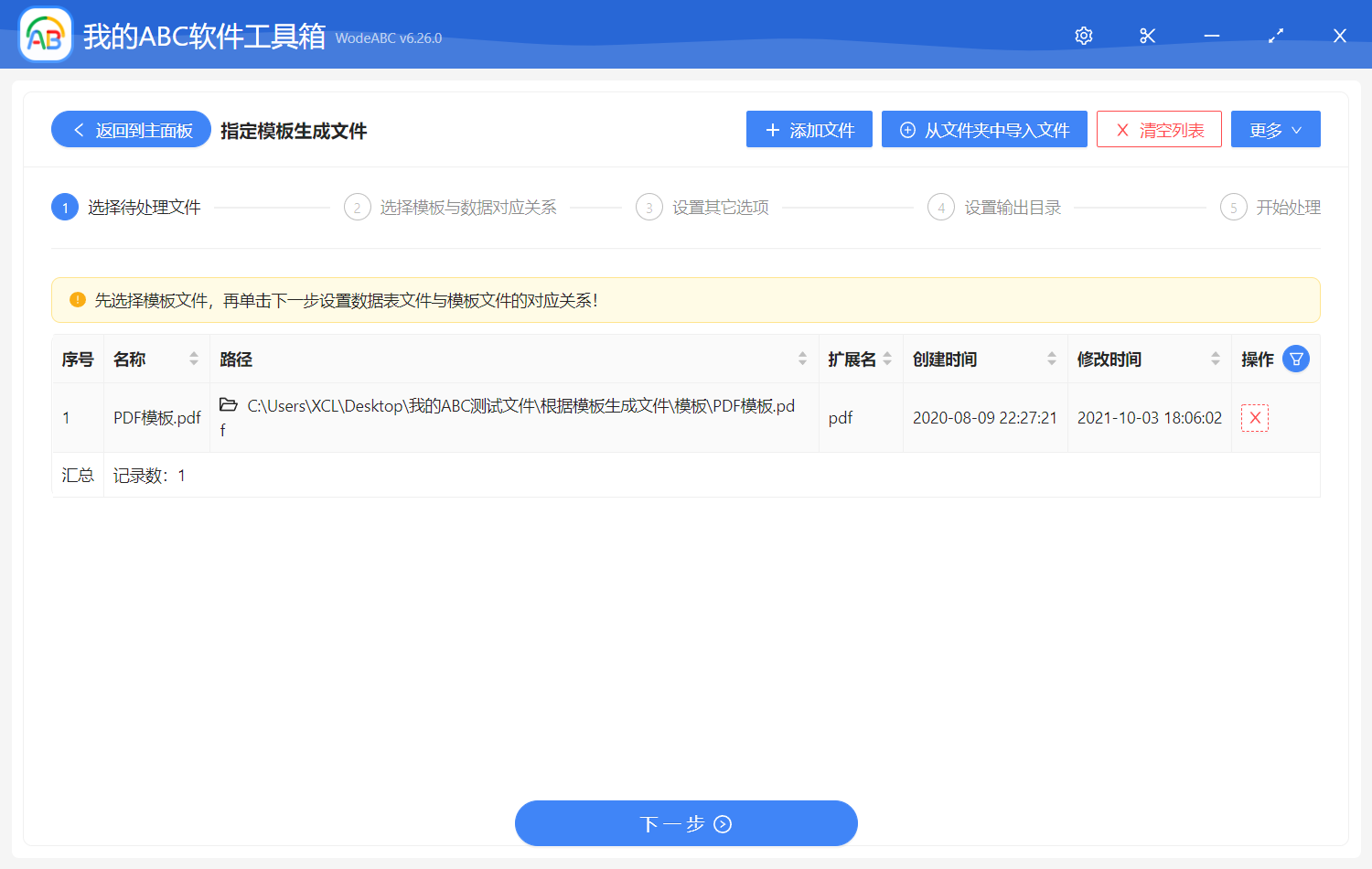The width and height of the screenshot is (1372, 869).
Task: Clear the list with 清空列表
Action: point(1159,129)
